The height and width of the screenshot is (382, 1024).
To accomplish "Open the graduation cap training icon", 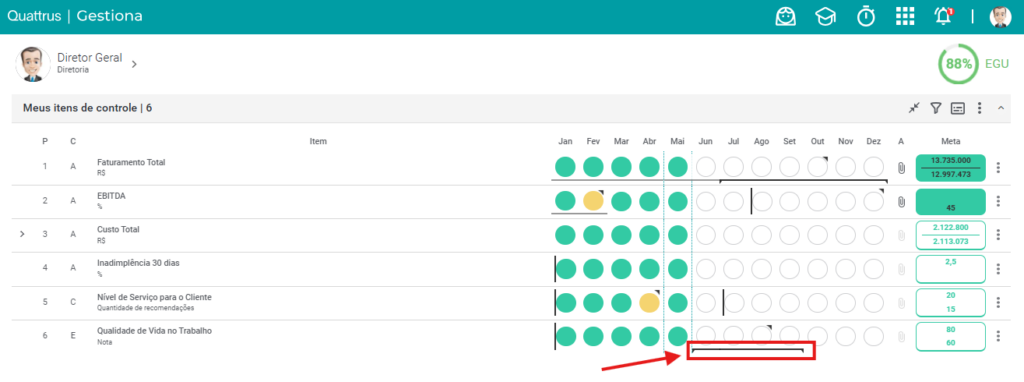I will coord(825,17).
